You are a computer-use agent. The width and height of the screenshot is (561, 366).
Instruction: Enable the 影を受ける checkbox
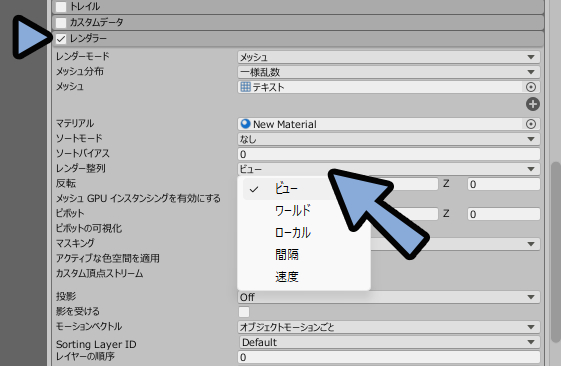(244, 312)
